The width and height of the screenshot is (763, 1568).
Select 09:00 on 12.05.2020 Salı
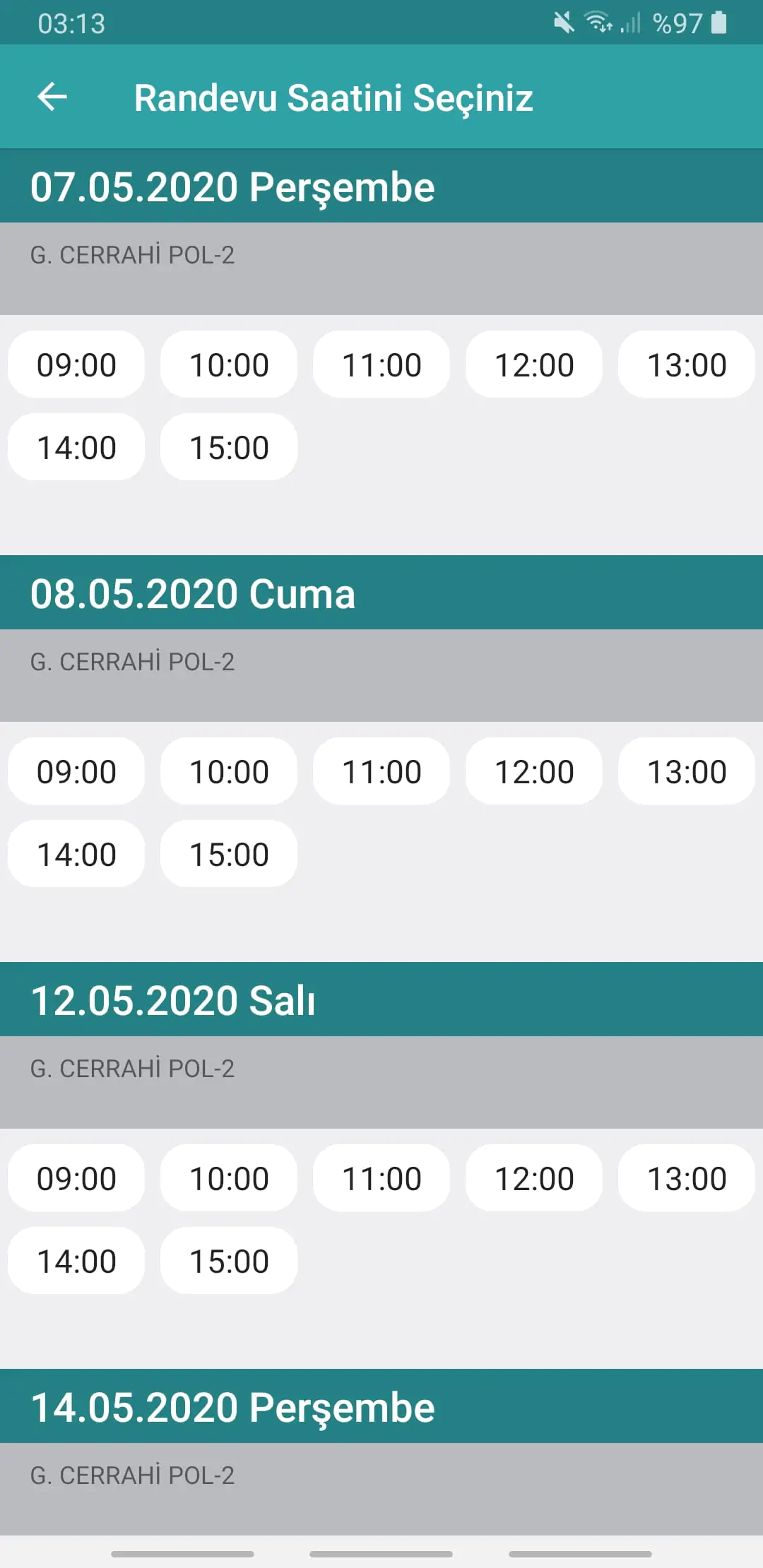pyautogui.click(x=76, y=1179)
